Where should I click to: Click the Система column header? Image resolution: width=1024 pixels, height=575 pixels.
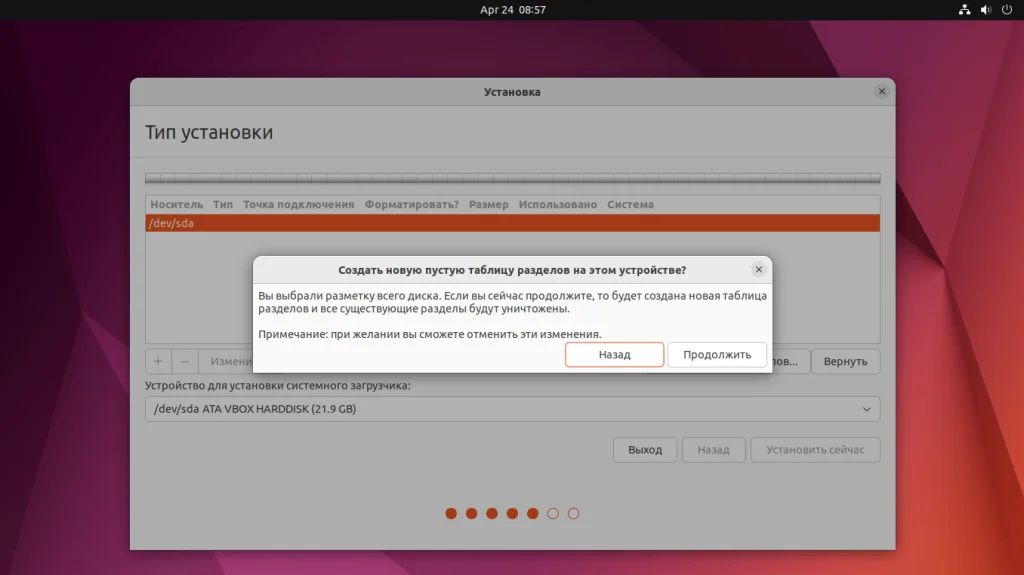[630, 205]
